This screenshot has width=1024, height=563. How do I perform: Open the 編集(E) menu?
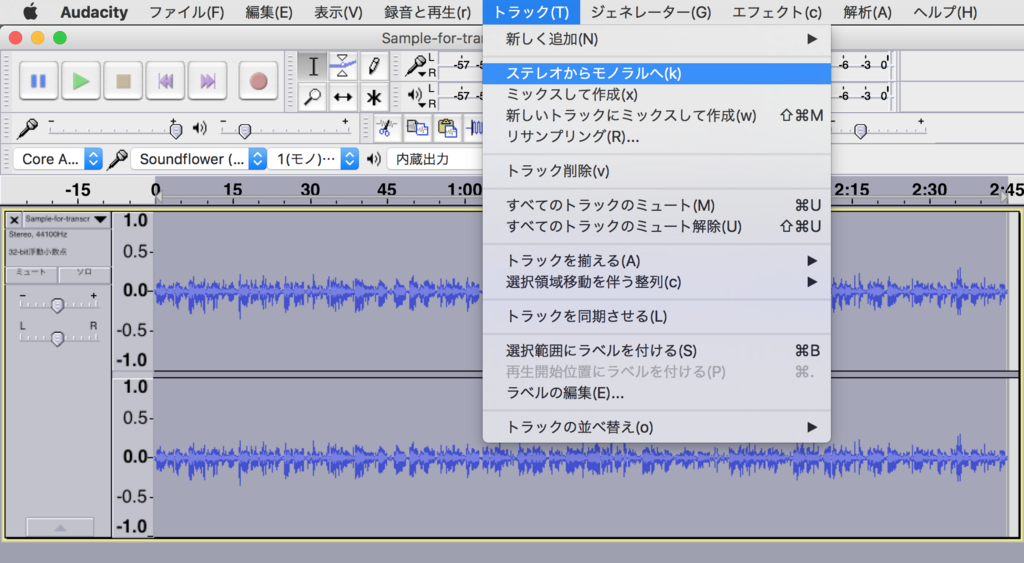[x=269, y=12]
